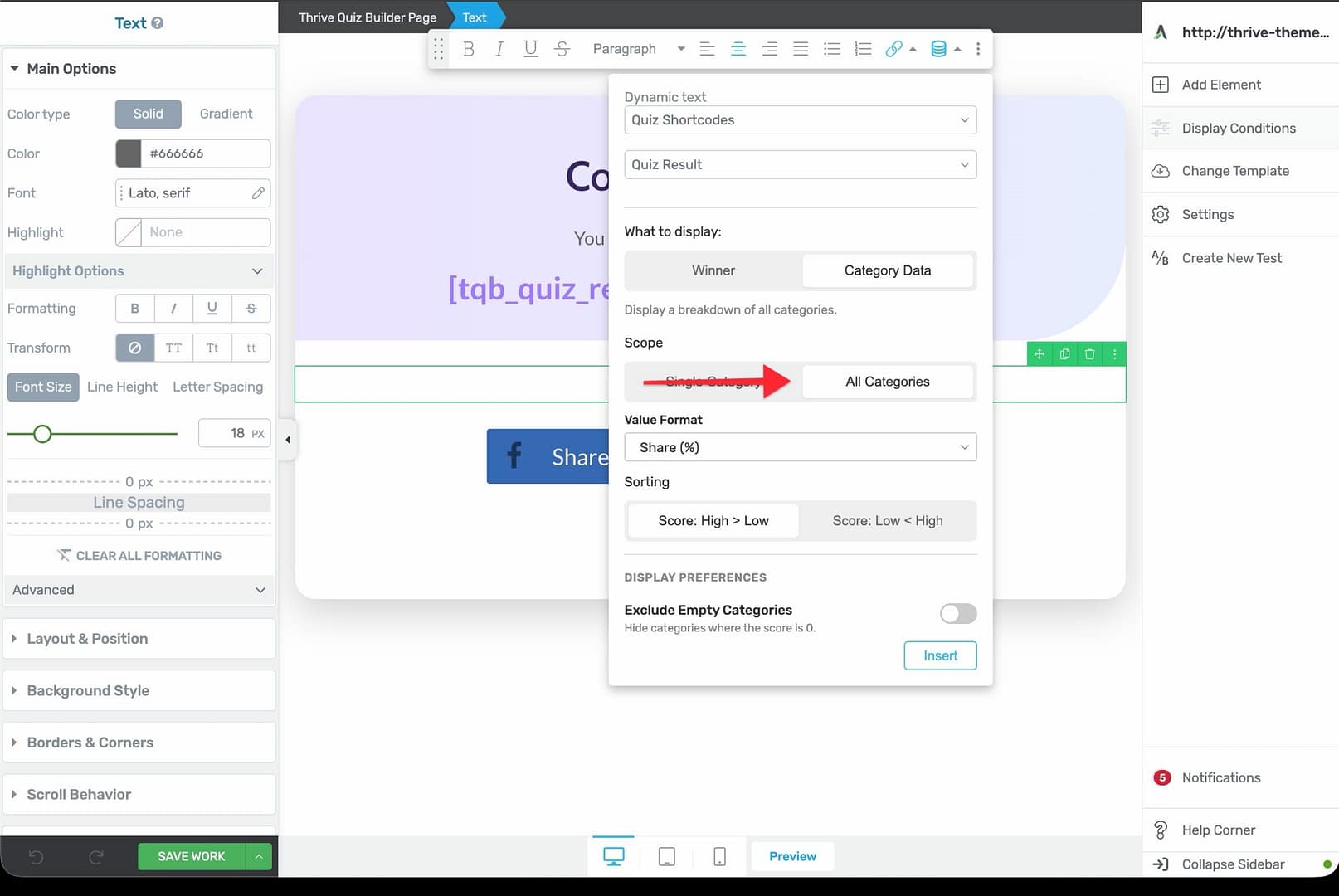Open the Quiz Shortcodes dropdown
This screenshot has height=896, width=1339.
tap(800, 120)
